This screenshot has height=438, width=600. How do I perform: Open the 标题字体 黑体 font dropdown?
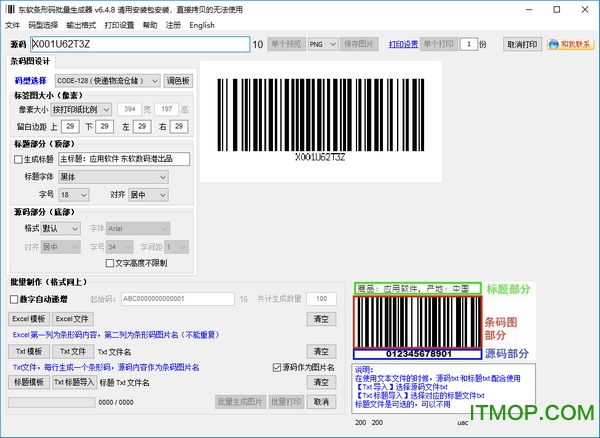point(114,177)
